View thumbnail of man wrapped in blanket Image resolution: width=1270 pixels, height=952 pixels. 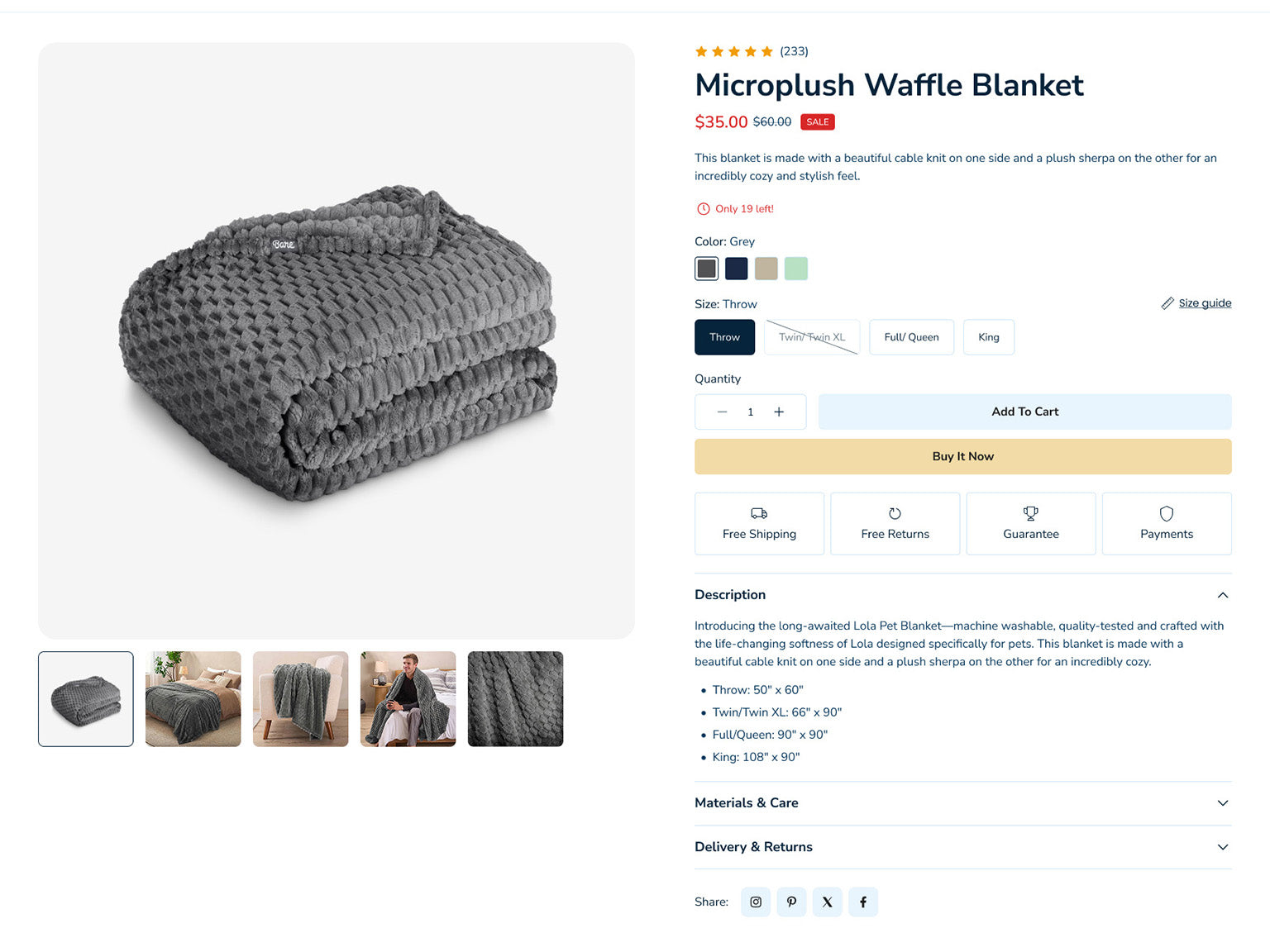pyautogui.click(x=408, y=699)
